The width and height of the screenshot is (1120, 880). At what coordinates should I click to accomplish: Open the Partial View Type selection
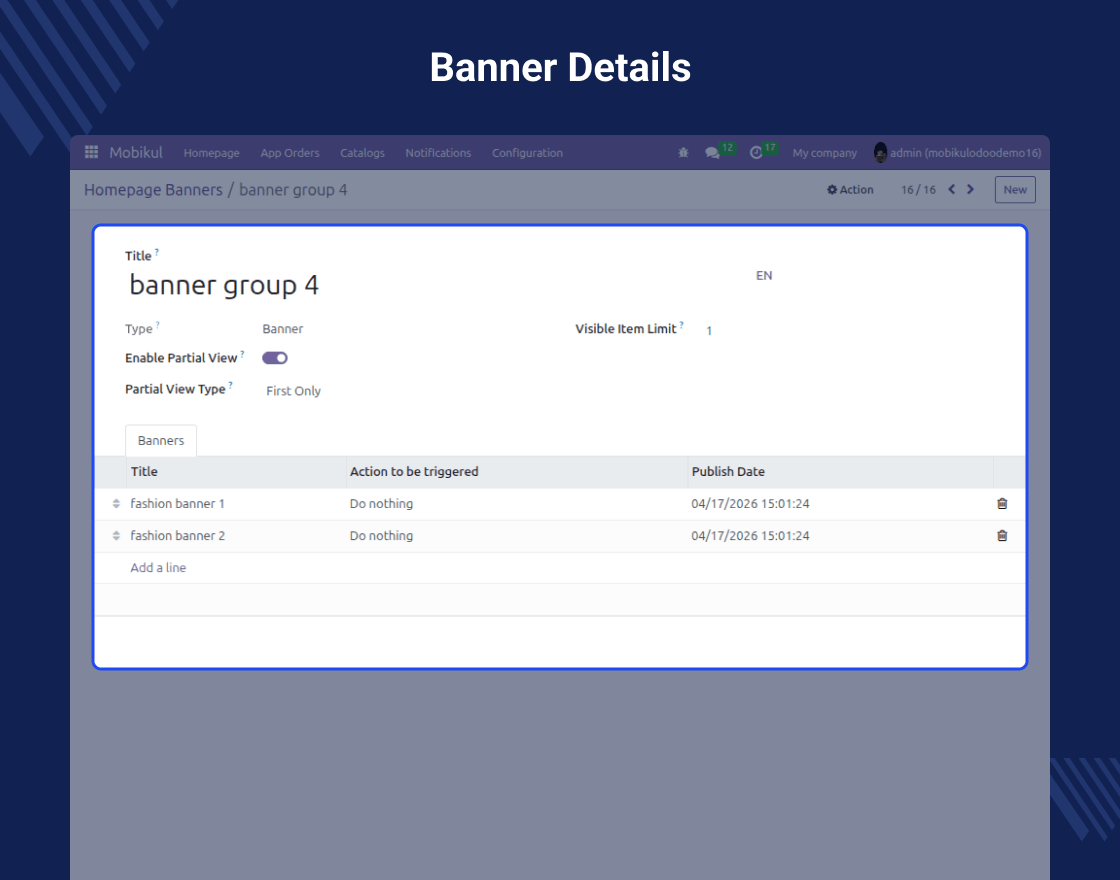pyautogui.click(x=294, y=391)
